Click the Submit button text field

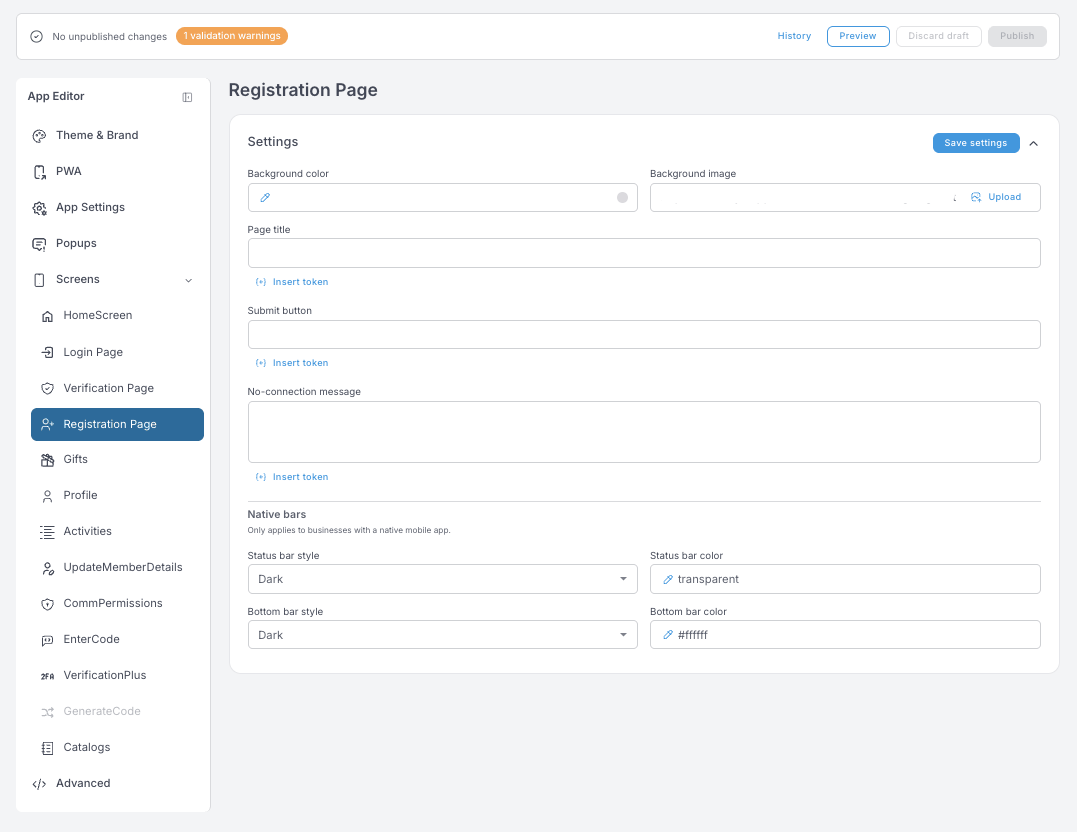(x=644, y=335)
